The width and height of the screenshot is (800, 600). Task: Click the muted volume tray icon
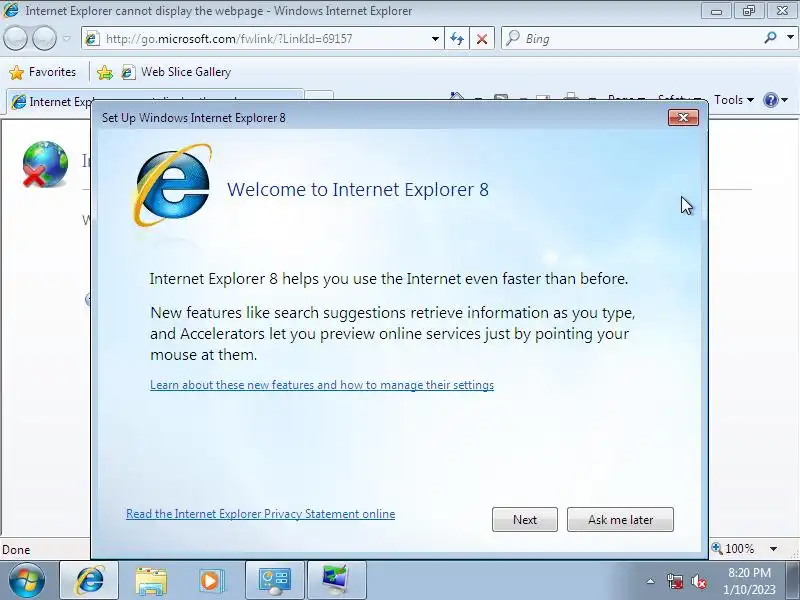698,581
